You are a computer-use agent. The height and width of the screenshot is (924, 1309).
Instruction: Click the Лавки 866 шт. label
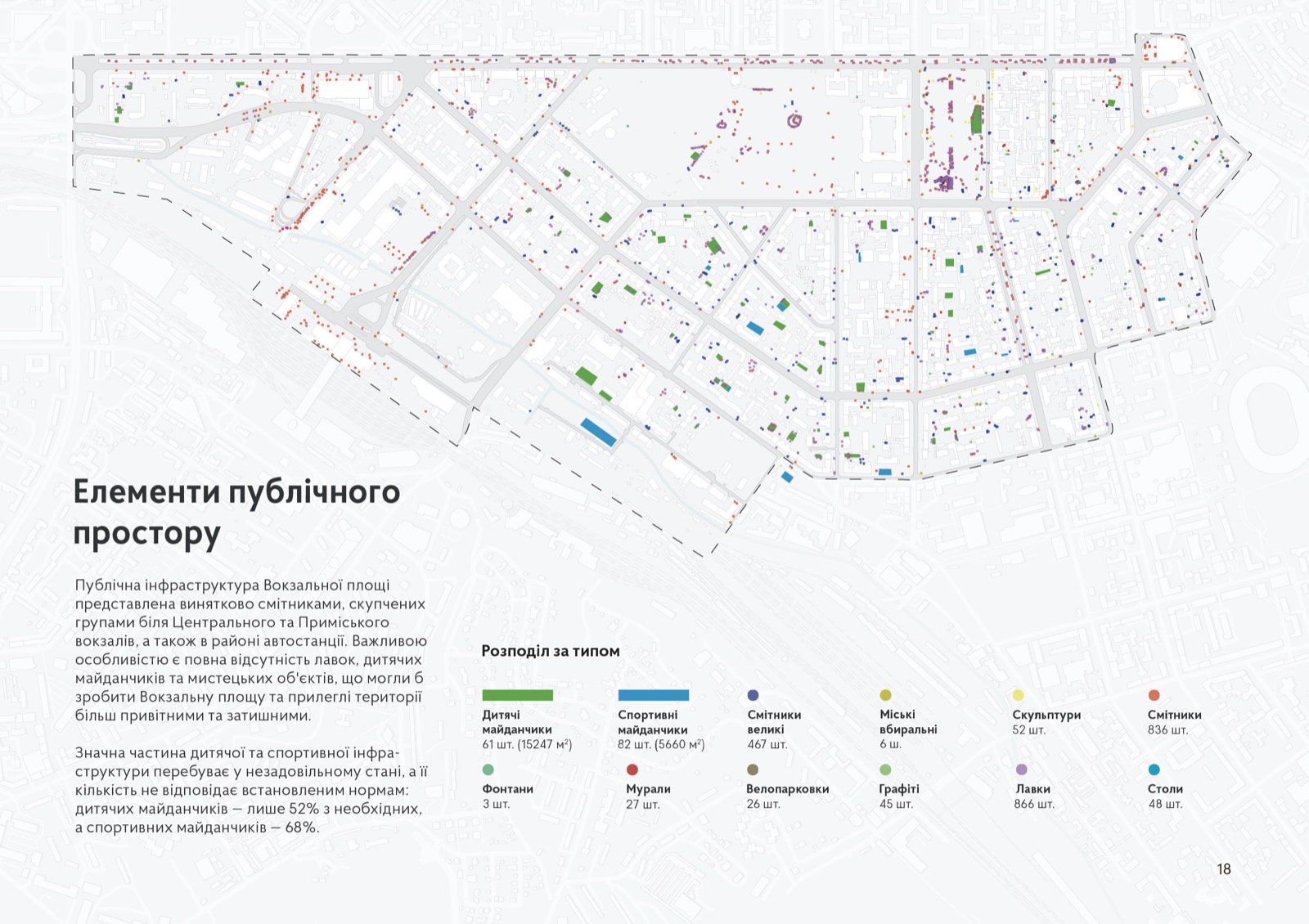(1033, 796)
